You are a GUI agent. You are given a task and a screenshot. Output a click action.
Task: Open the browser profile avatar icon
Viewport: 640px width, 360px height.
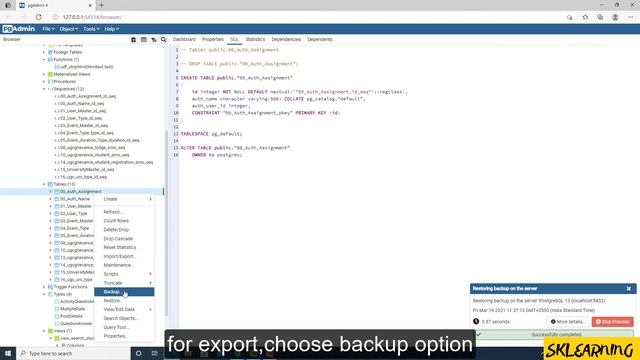click(616, 17)
